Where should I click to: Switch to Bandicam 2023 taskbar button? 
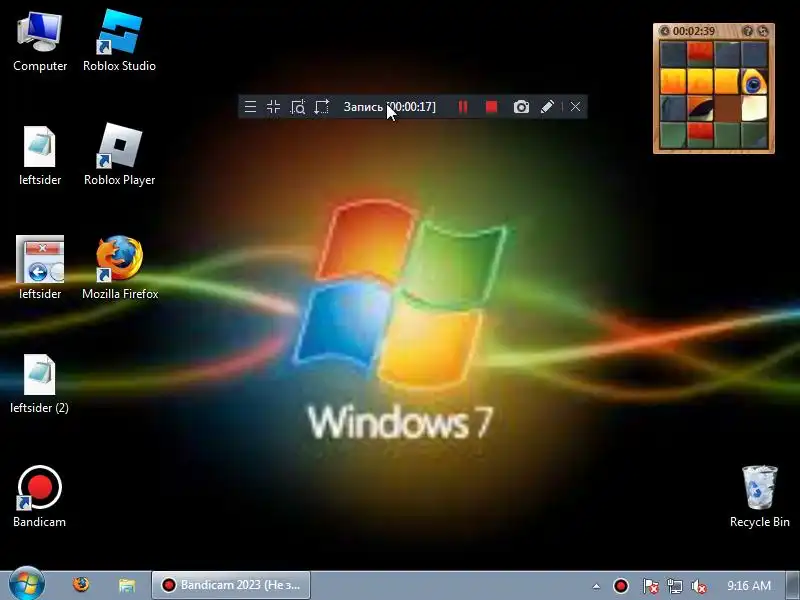[x=231, y=585]
